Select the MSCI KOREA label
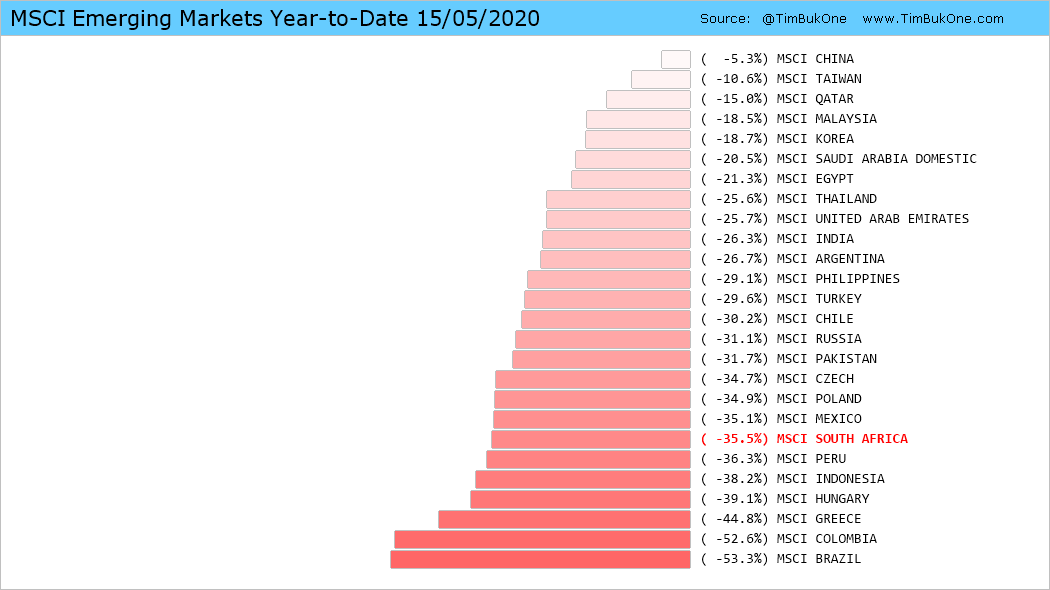 (815, 139)
